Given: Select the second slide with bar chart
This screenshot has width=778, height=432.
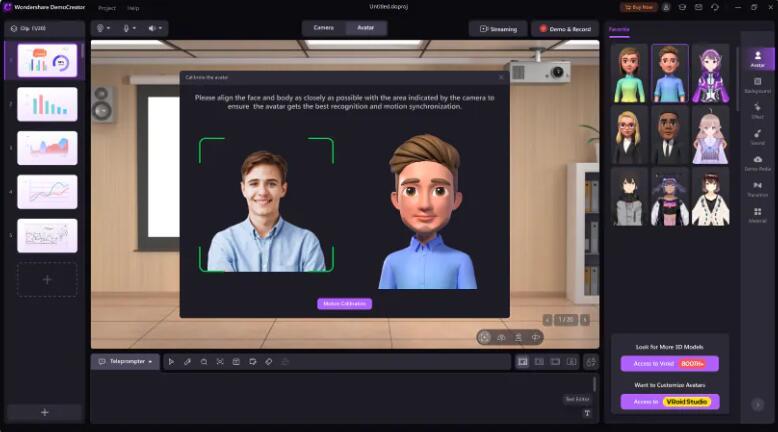Looking at the screenshot, I should pos(47,104).
